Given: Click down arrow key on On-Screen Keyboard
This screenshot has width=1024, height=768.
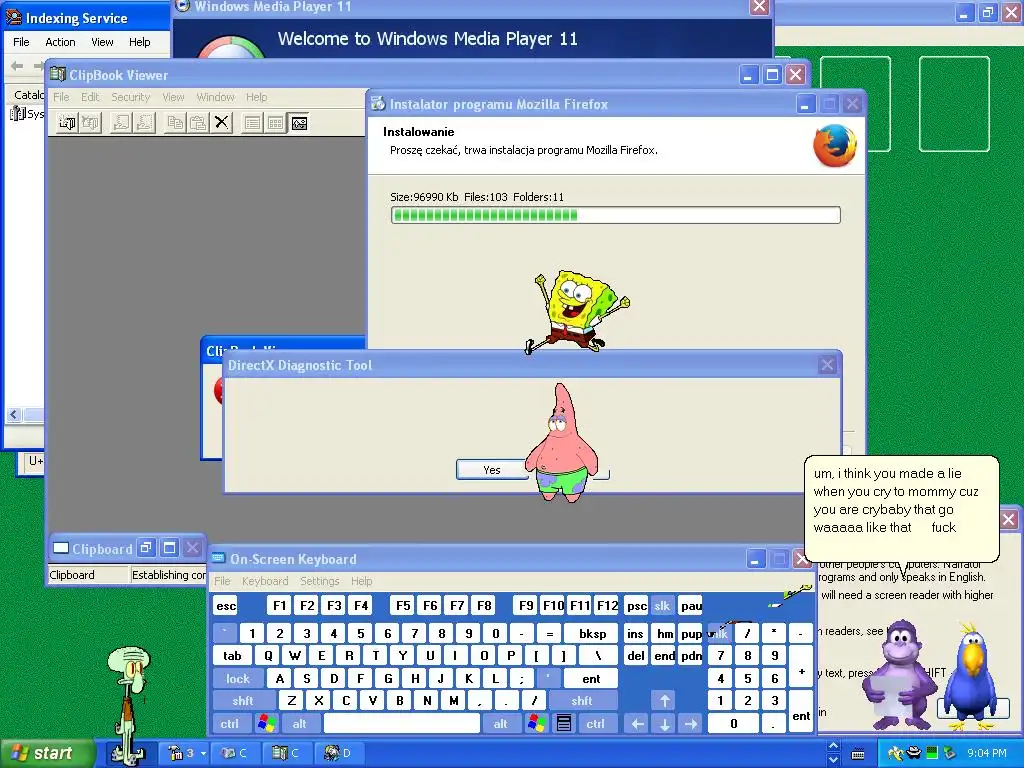Looking at the screenshot, I should [664, 724].
